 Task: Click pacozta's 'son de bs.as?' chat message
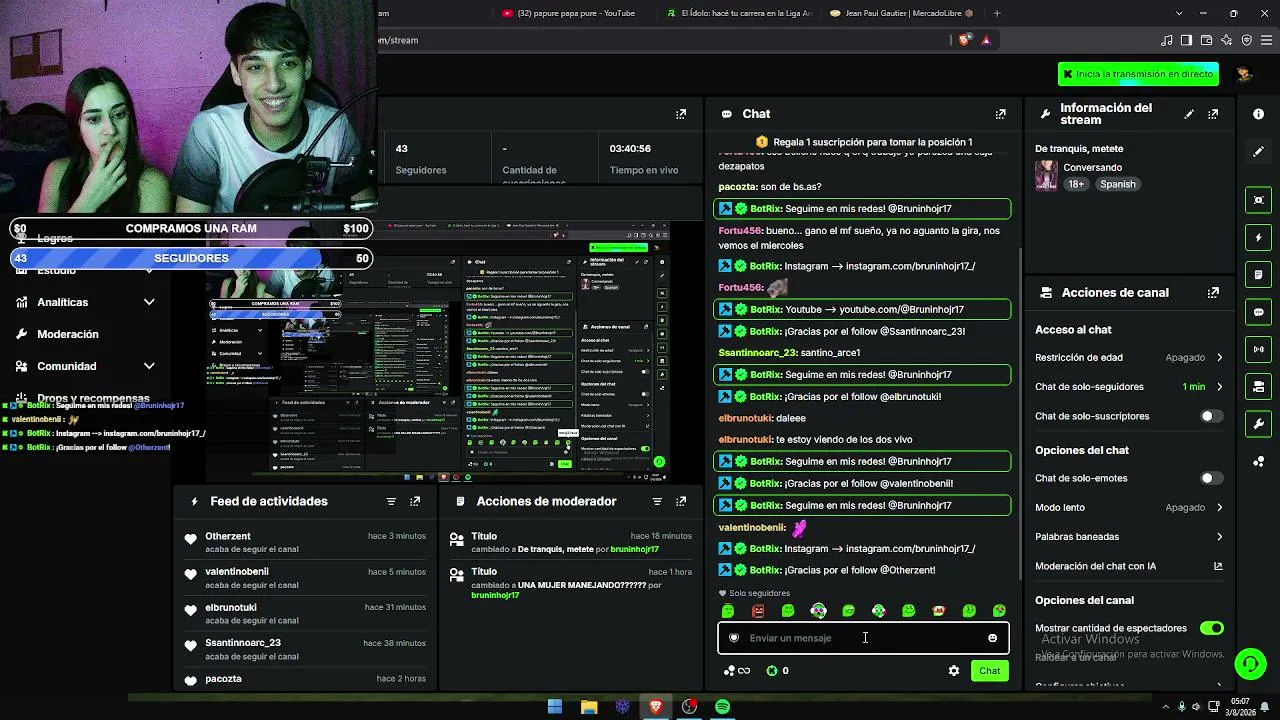point(770,187)
